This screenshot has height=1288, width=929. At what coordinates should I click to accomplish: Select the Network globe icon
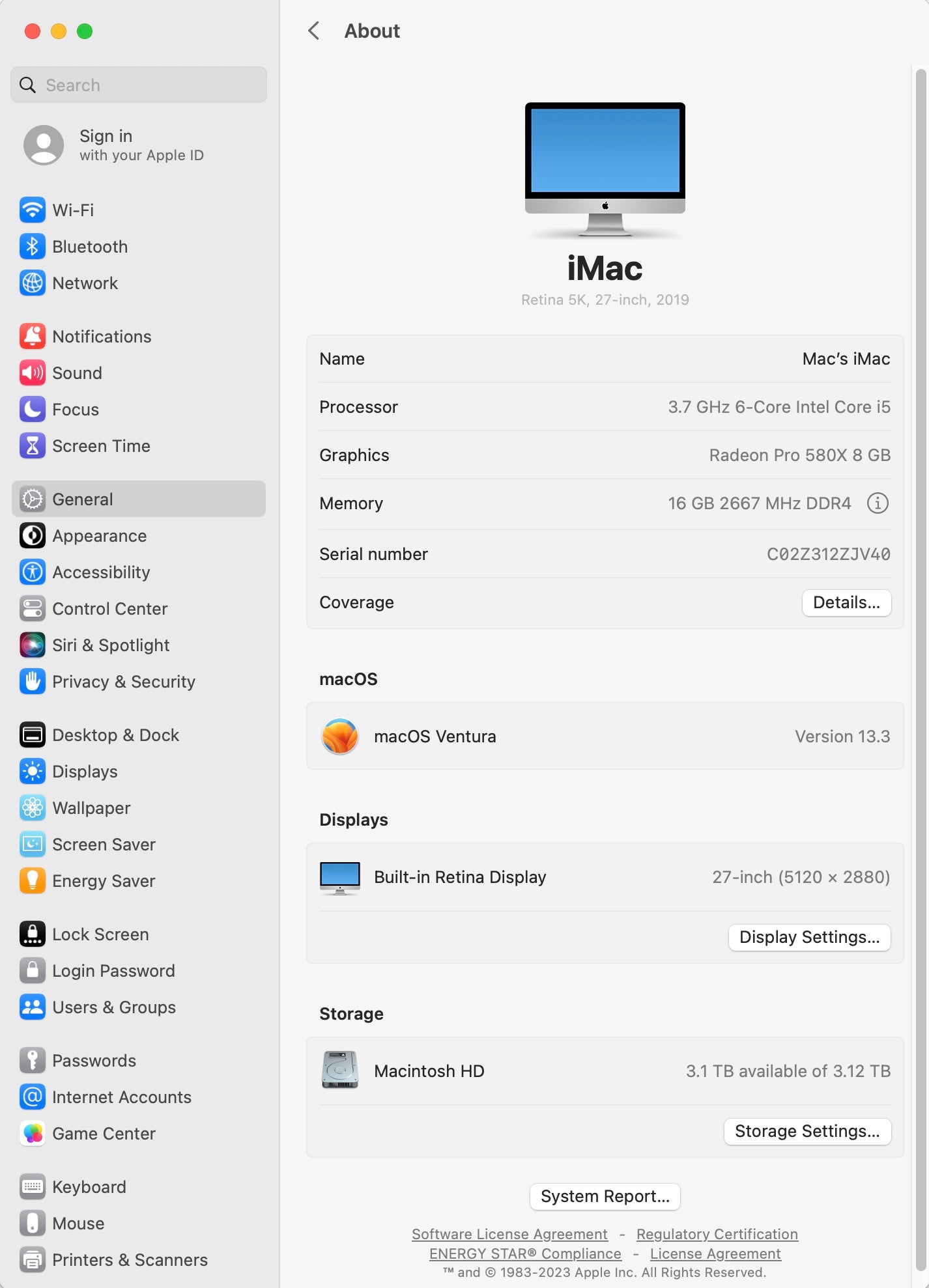[x=33, y=283]
